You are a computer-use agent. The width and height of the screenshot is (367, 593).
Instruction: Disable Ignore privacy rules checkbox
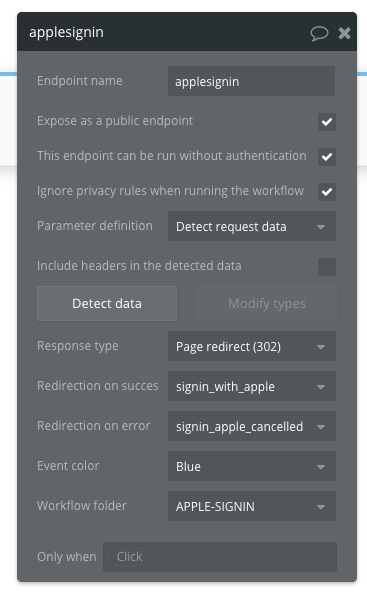click(327, 191)
